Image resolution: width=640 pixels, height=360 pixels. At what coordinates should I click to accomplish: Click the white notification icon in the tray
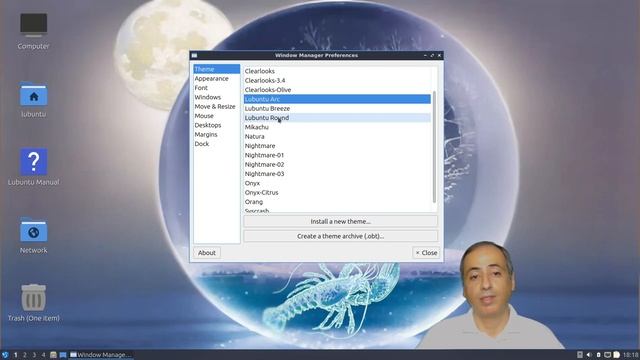point(616,355)
